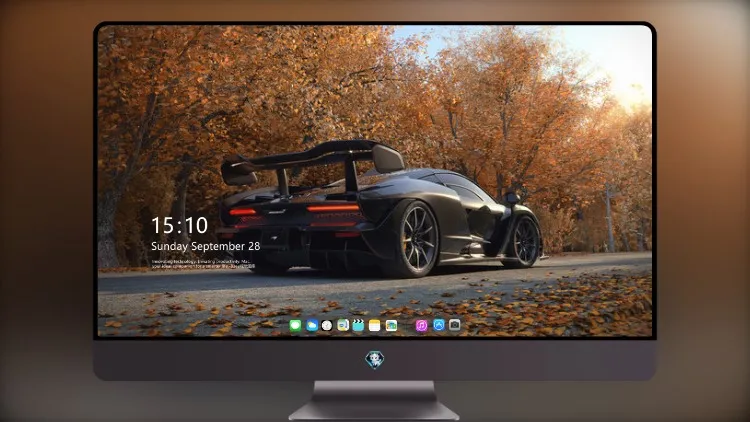Screen dimensions: 750x422
Task: Open the blue App Store icon
Action: pos(439,325)
